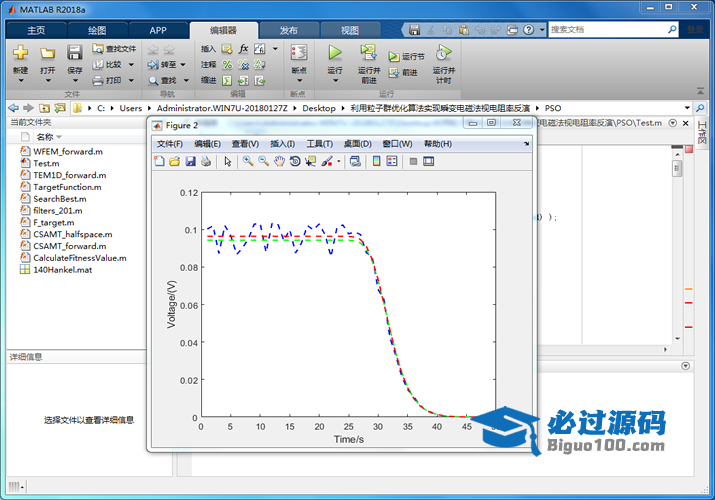Open the Open (打开) dropdown arrow

point(48,81)
